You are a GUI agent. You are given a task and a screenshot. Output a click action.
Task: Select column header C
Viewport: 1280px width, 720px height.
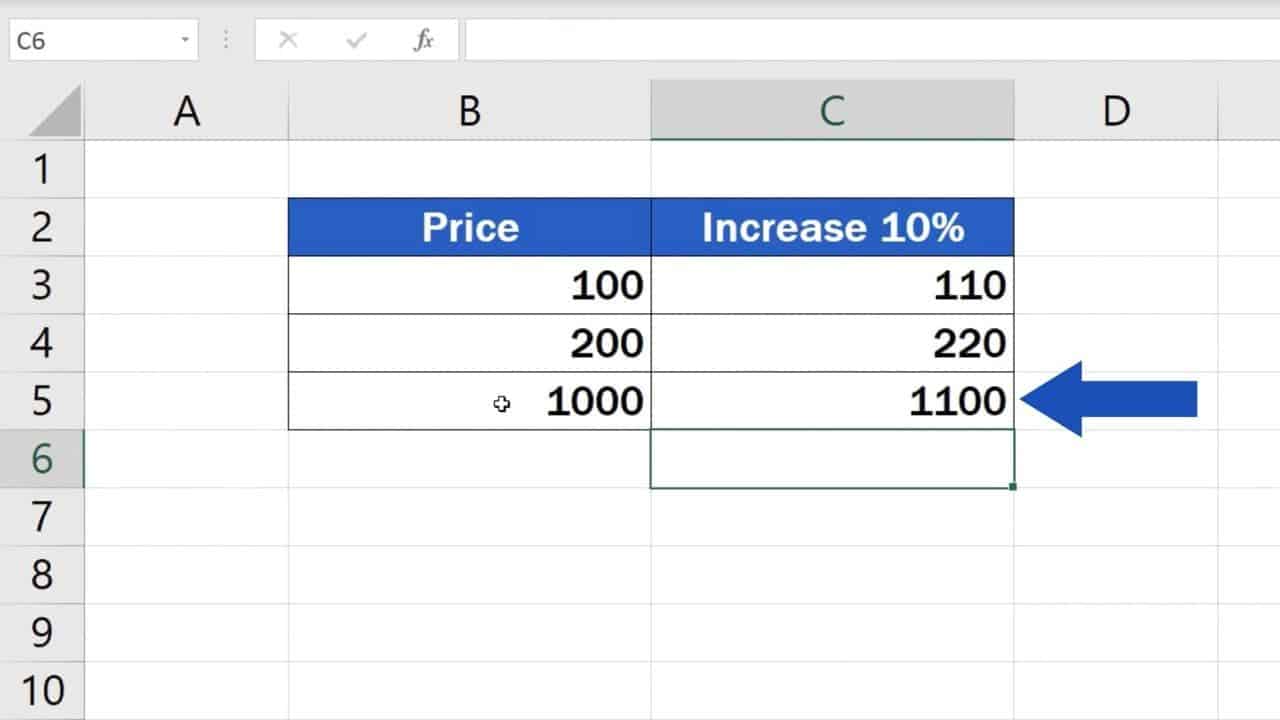[833, 110]
